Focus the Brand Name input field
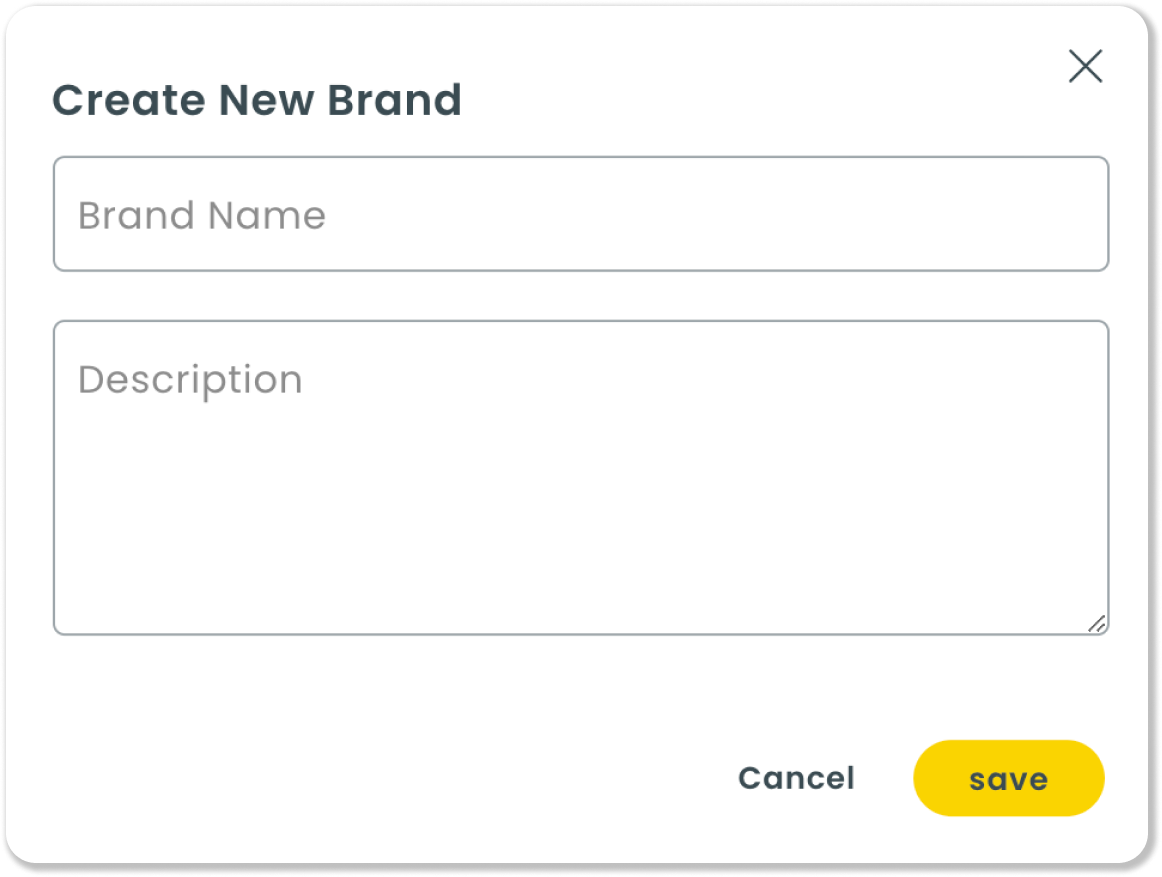This screenshot has height=877, width=1162. [581, 214]
